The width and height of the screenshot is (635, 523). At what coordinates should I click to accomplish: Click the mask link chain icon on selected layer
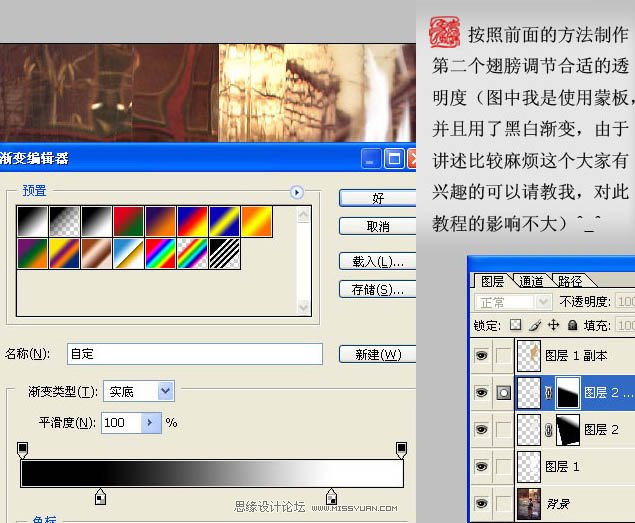[549, 393]
